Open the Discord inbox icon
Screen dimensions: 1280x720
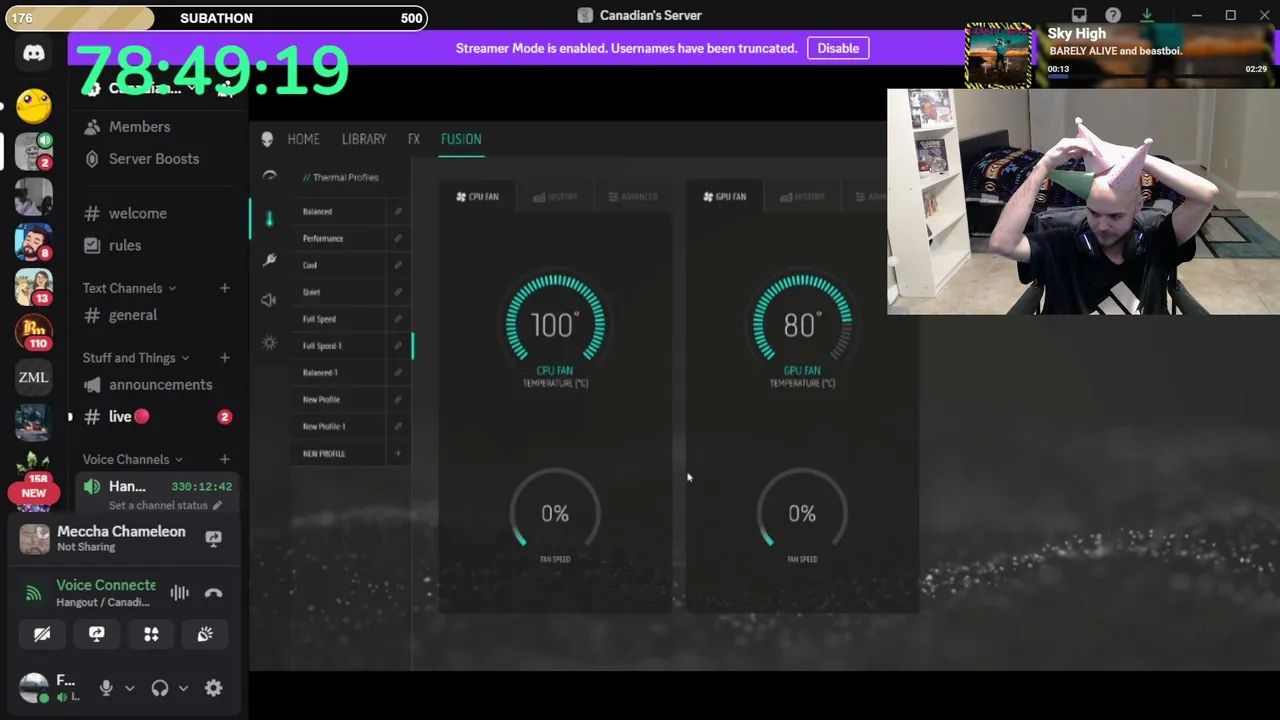[1079, 15]
